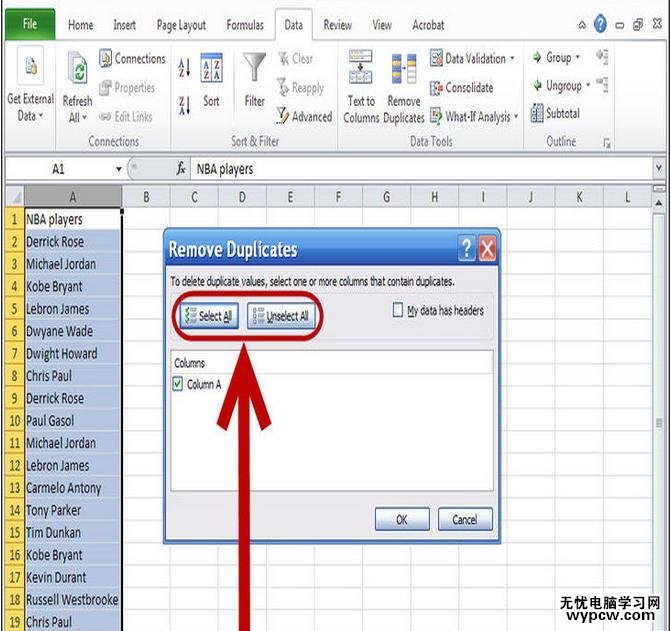This screenshot has width=671, height=631.
Task: Click the select-all corner cell
Action: (x=15, y=197)
